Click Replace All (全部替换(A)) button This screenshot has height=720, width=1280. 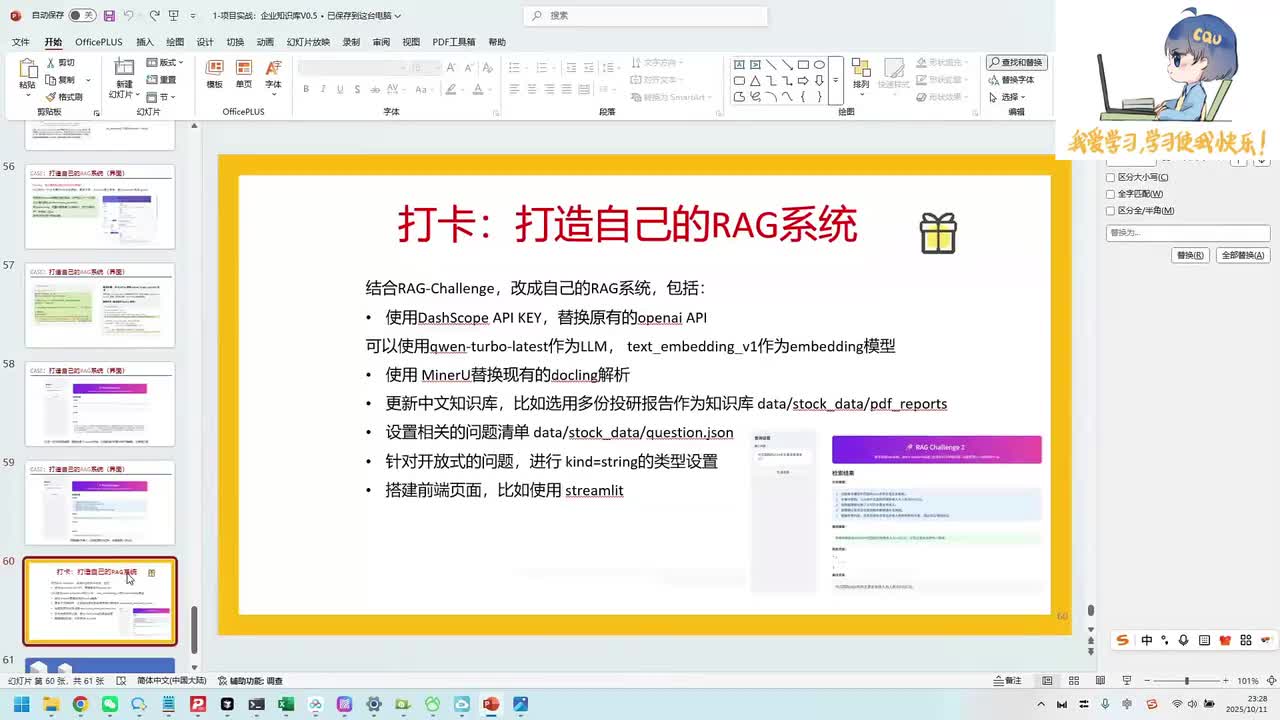1243,255
